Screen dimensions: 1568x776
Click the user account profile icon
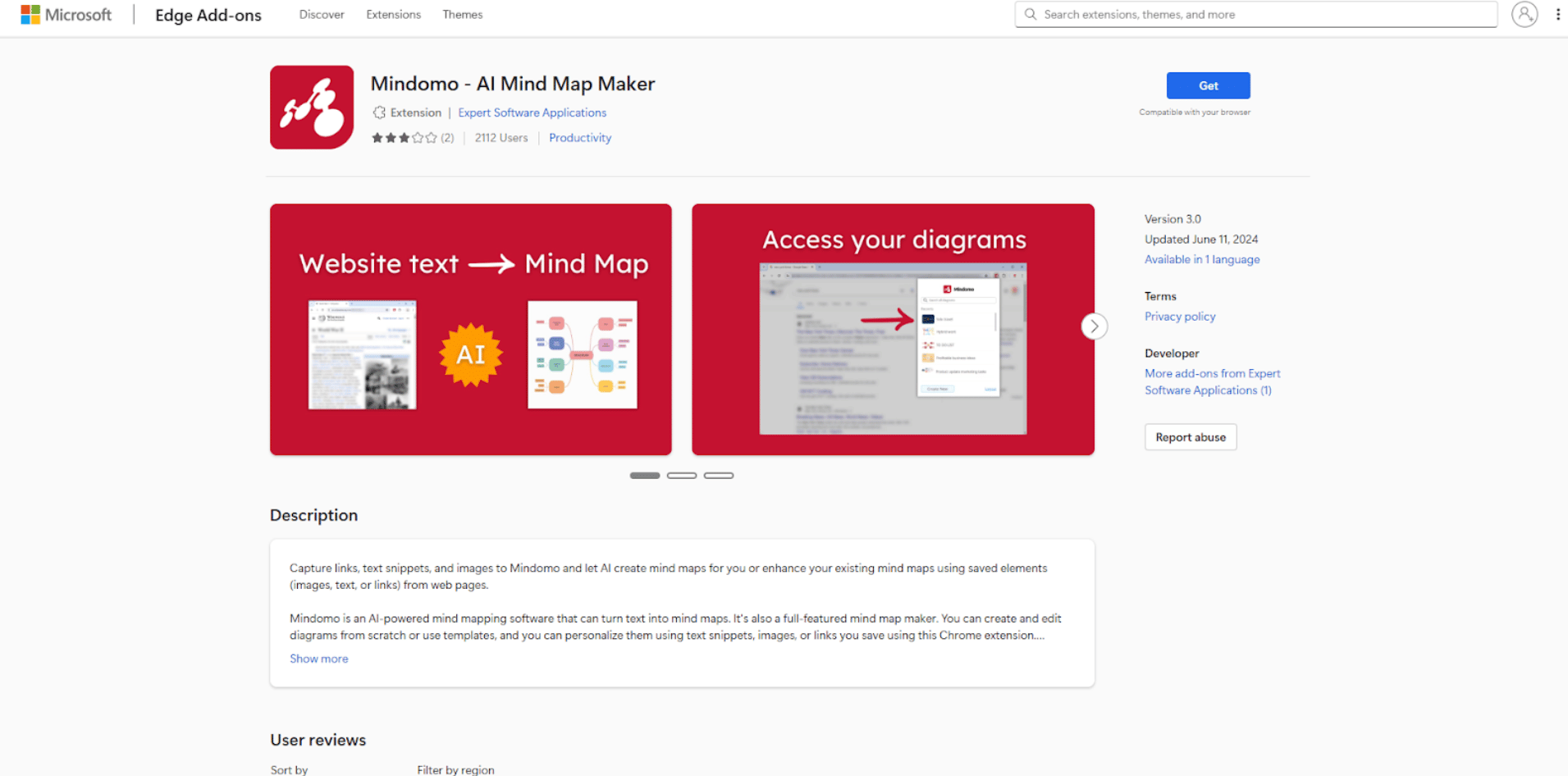pyautogui.click(x=1525, y=14)
